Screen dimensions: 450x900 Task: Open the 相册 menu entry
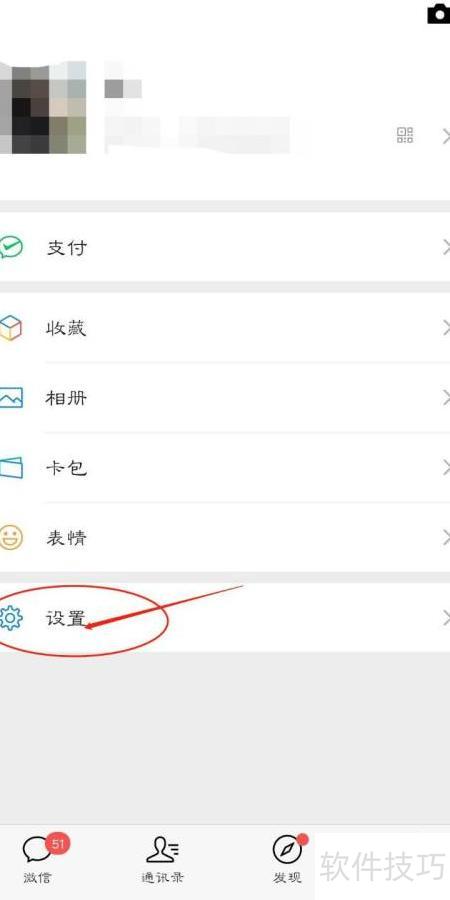coord(225,398)
